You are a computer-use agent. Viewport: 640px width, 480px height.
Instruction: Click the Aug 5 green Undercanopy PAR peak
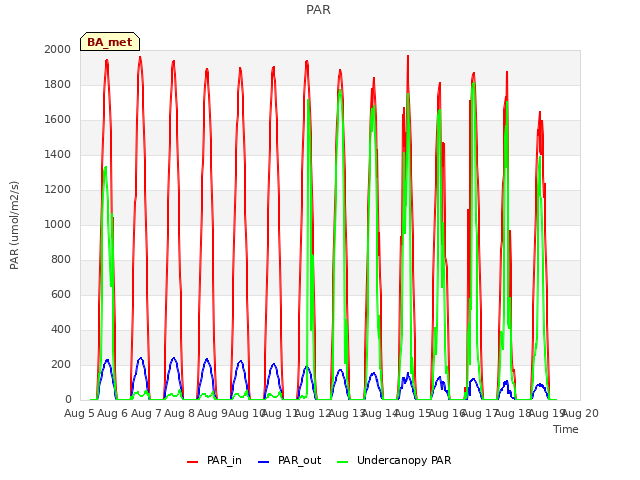[x=105, y=167]
